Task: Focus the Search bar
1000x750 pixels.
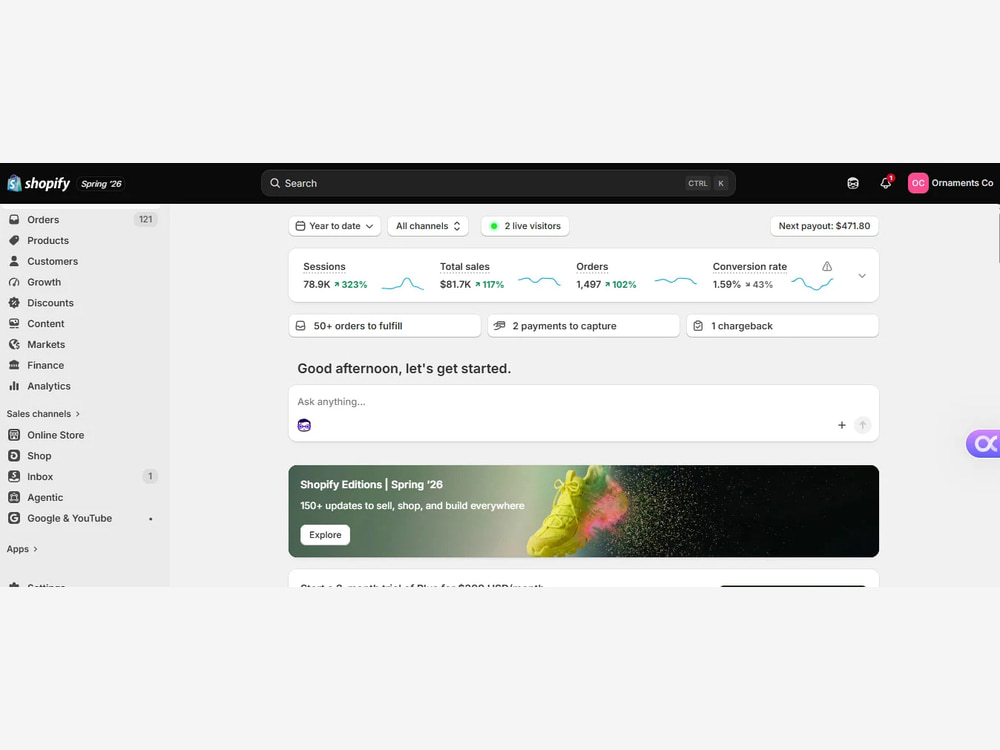Action: click(x=498, y=183)
